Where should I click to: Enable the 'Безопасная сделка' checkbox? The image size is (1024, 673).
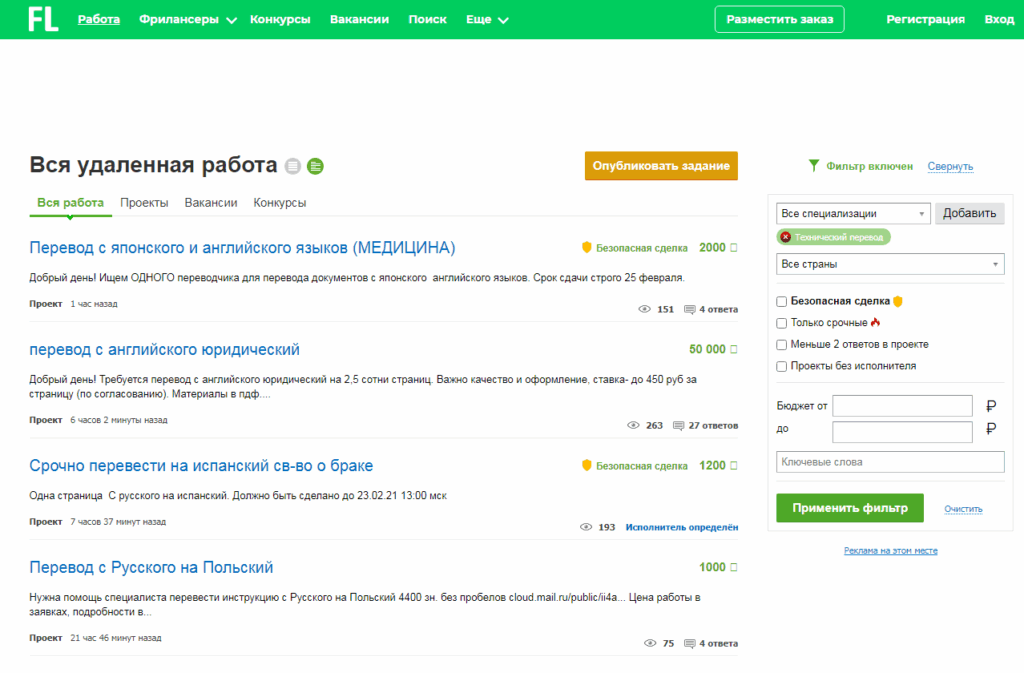[x=782, y=301]
